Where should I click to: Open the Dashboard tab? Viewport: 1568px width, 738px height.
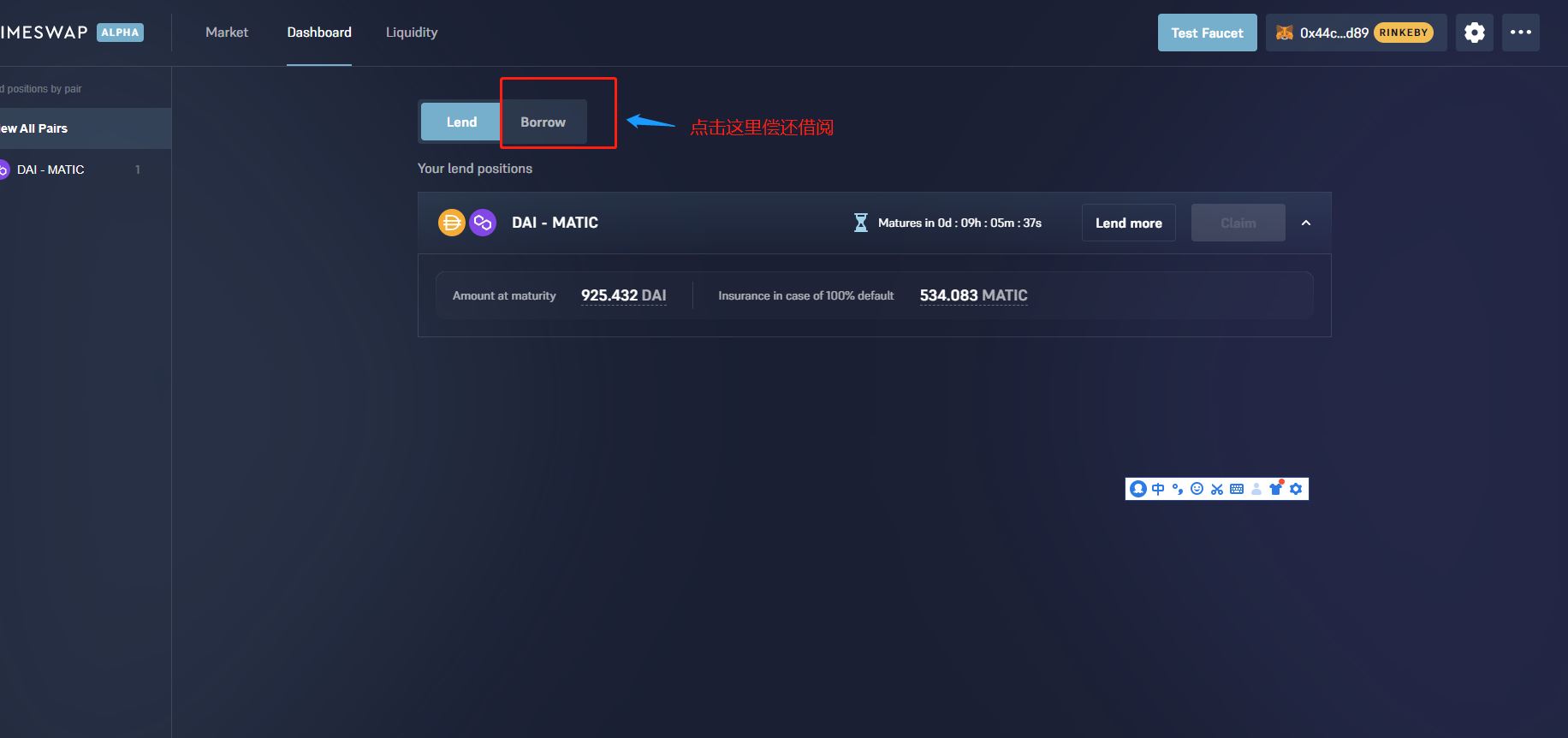(x=319, y=33)
